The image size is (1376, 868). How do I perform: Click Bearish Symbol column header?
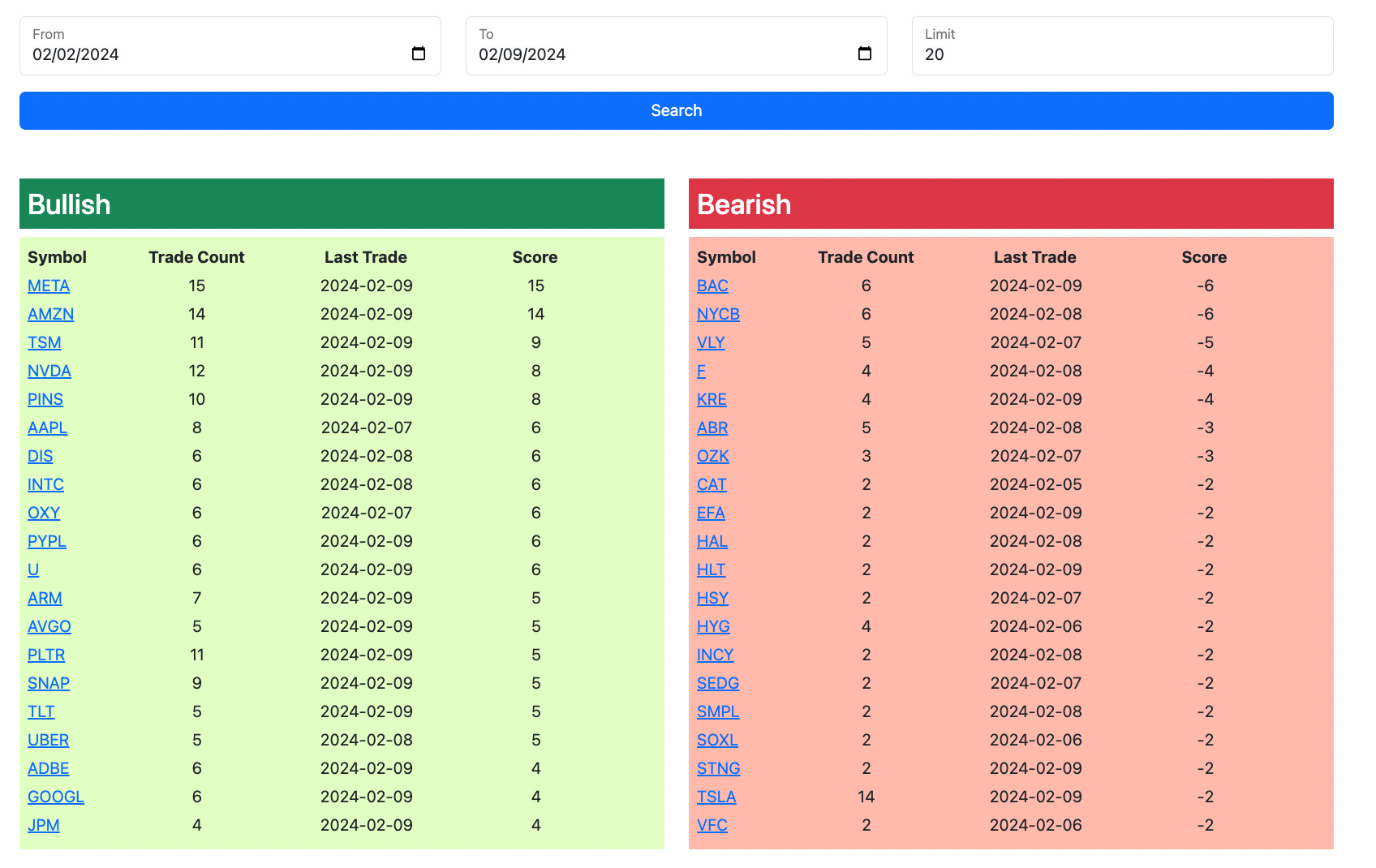[726, 257]
